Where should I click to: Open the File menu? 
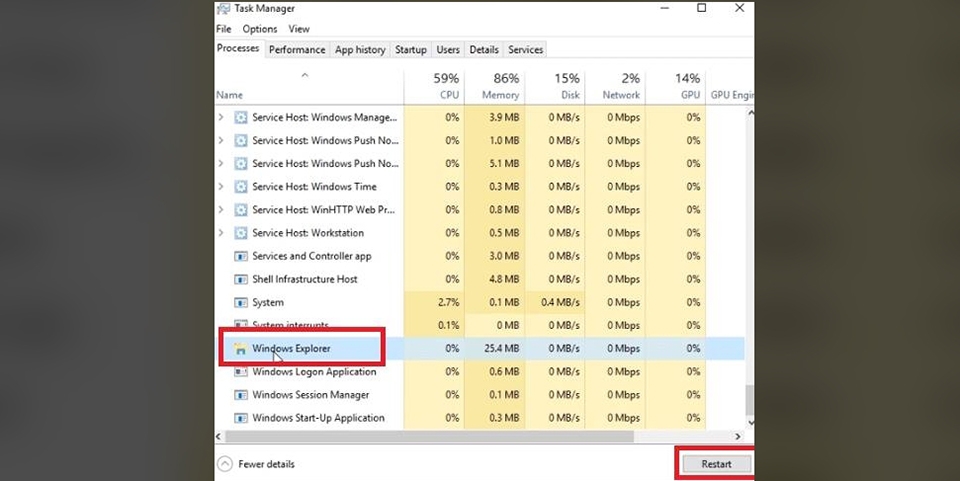coord(223,29)
